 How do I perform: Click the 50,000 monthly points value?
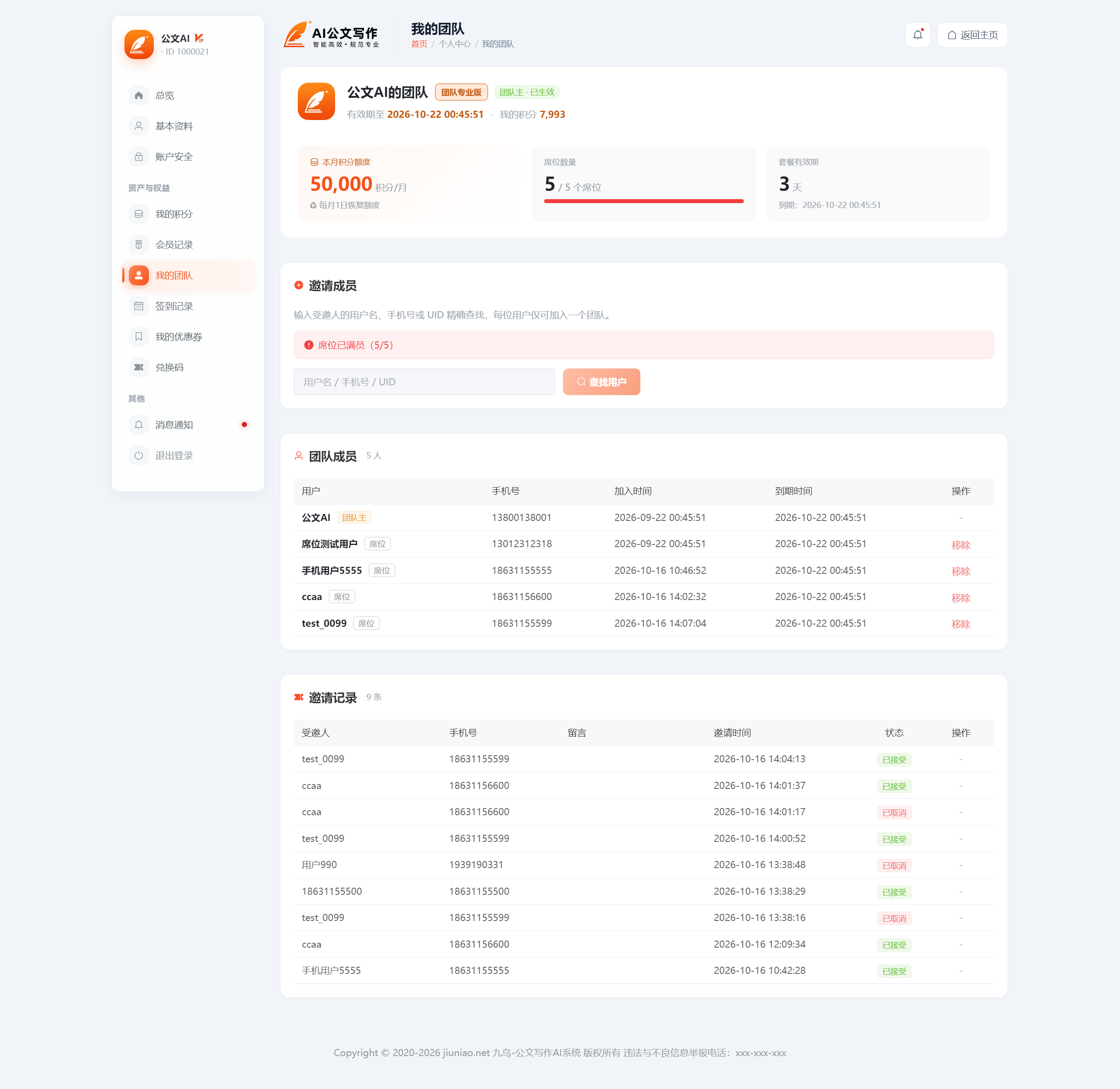pos(341,184)
